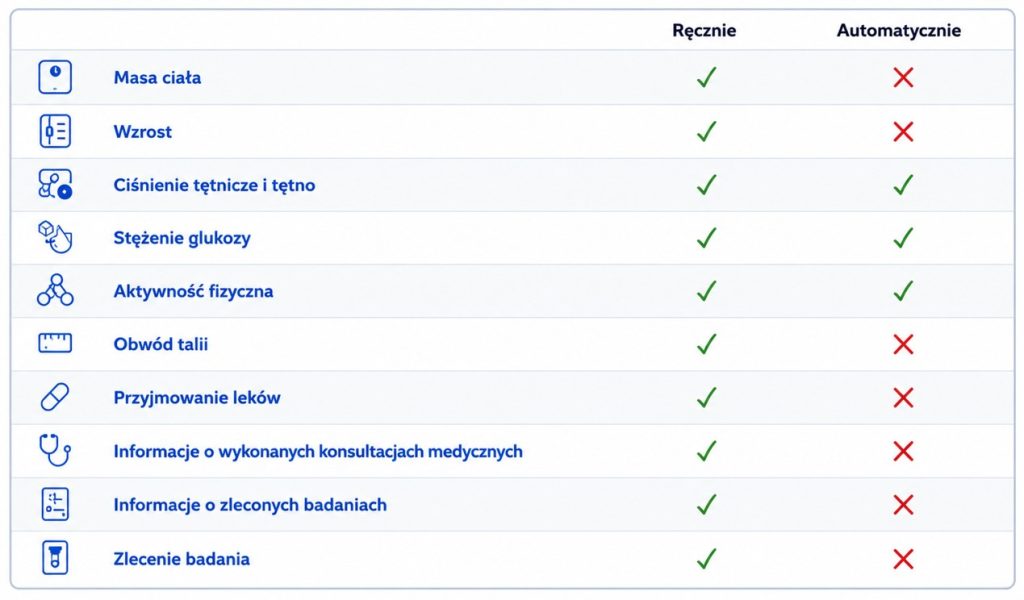This screenshot has width=1024, height=600.
Task: Select Informacje o wykonanych konsultacjach medycznych
Action: click(x=318, y=451)
